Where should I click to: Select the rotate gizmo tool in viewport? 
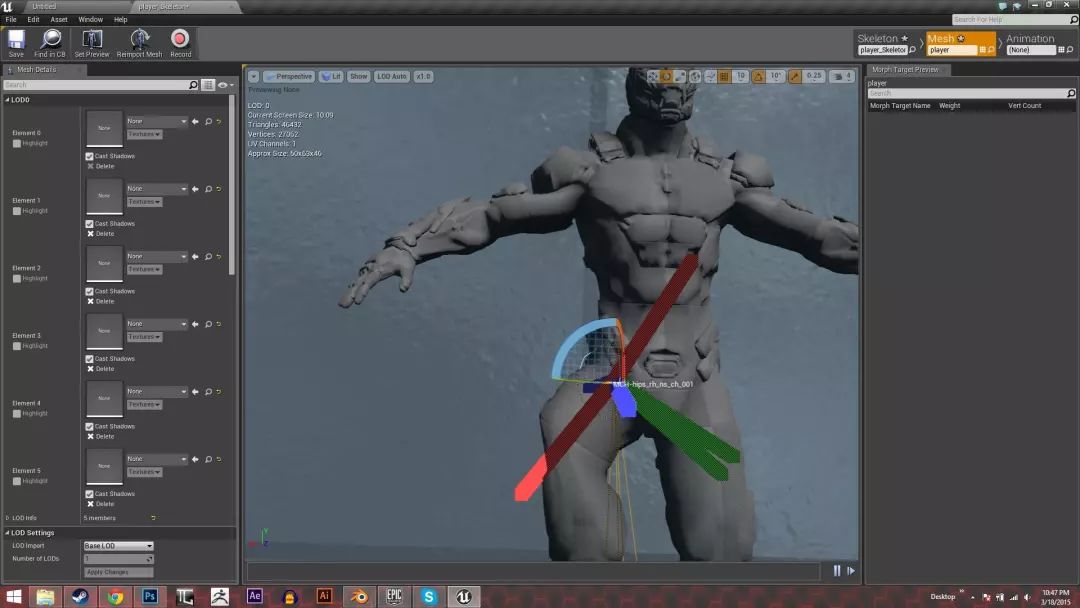[x=666, y=76]
